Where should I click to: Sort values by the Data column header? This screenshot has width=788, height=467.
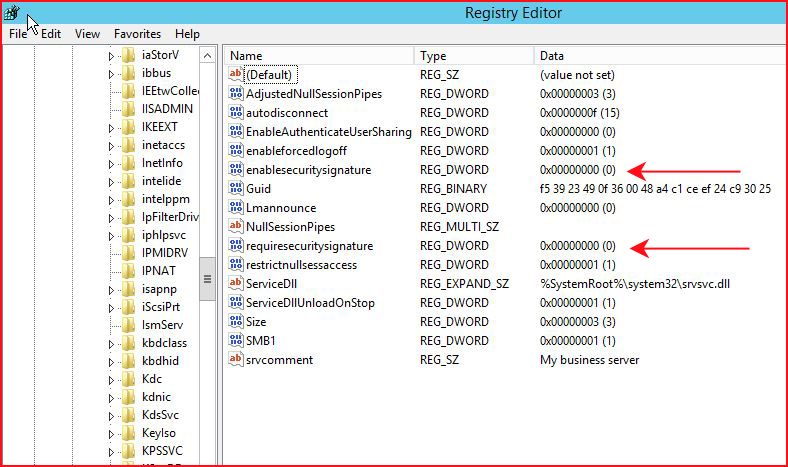point(660,55)
